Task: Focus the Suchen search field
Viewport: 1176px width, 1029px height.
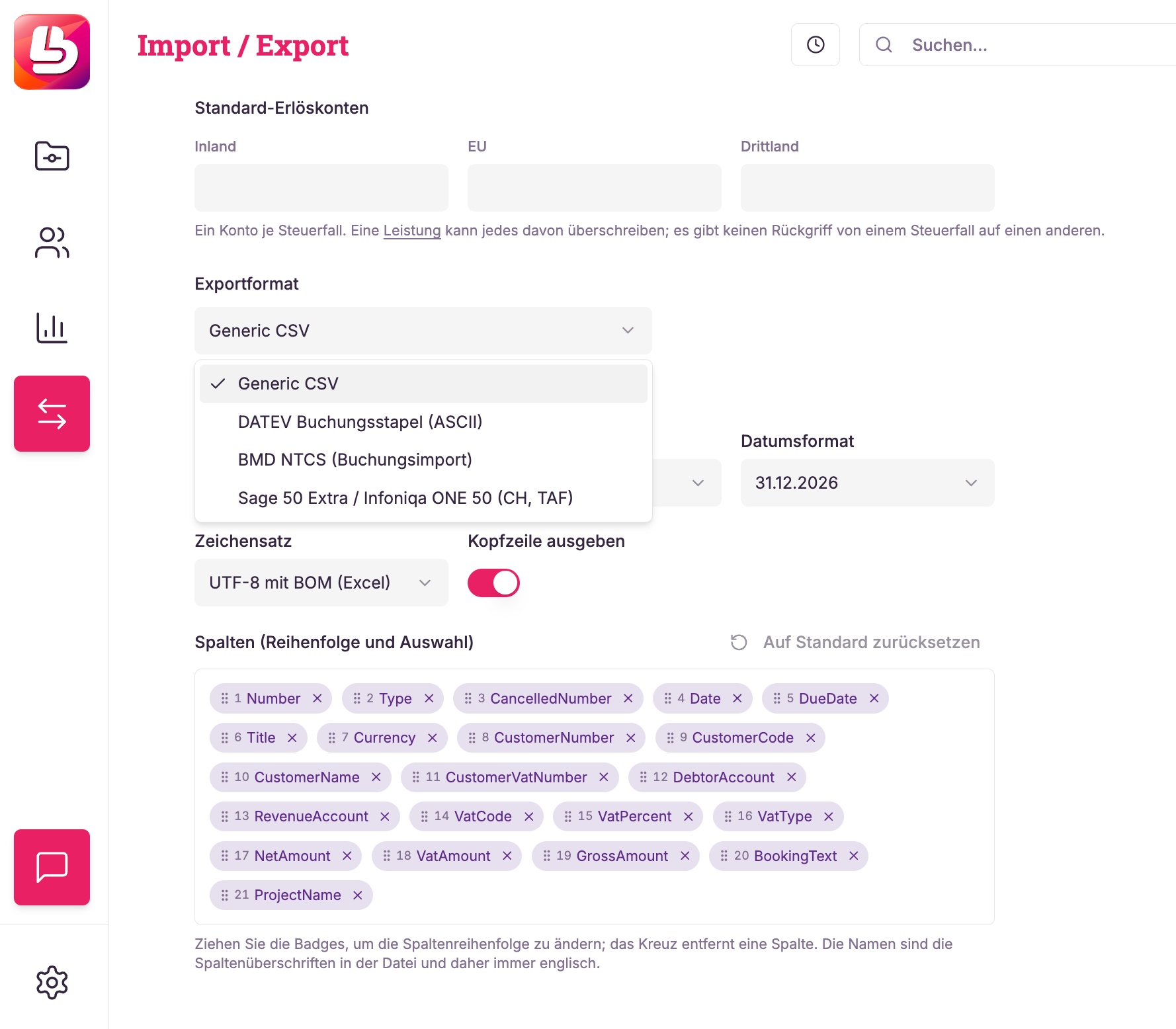Action: tap(1019, 45)
